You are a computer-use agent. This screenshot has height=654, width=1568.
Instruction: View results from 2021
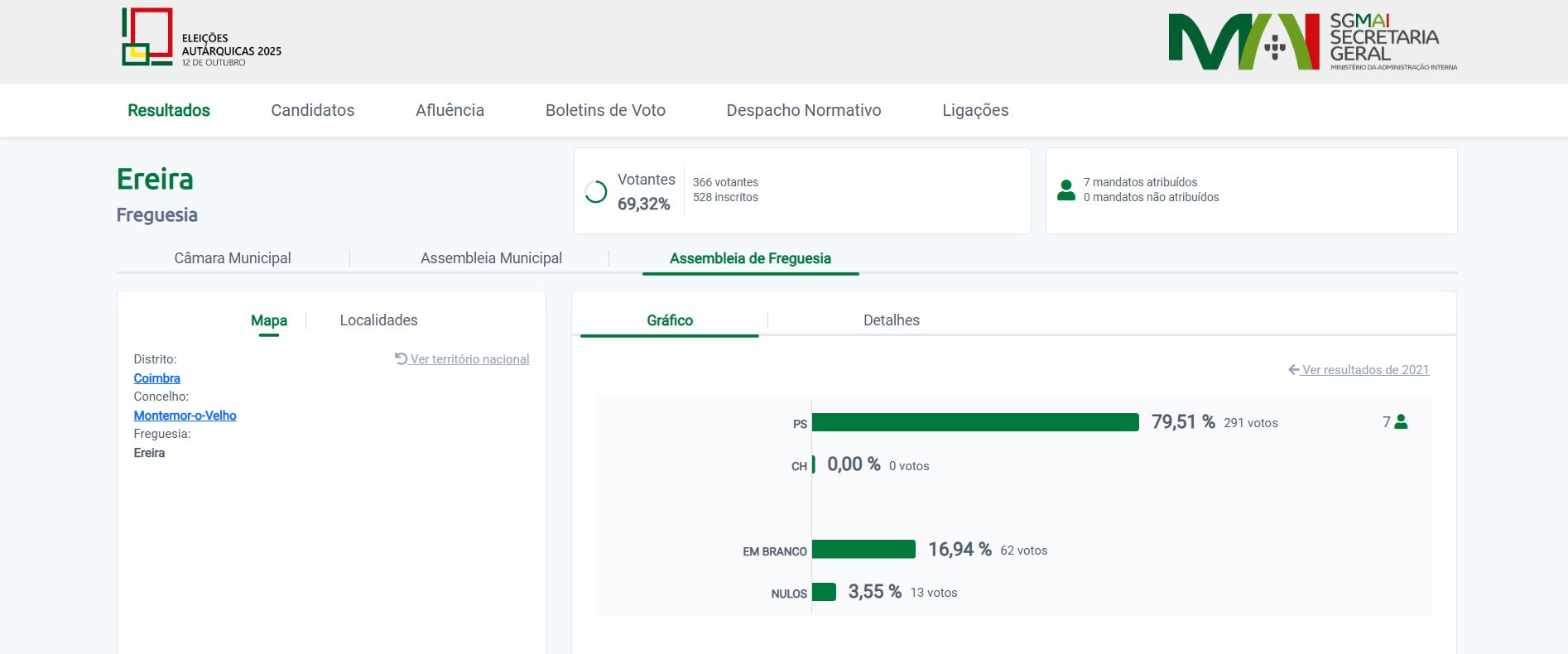[1364, 370]
